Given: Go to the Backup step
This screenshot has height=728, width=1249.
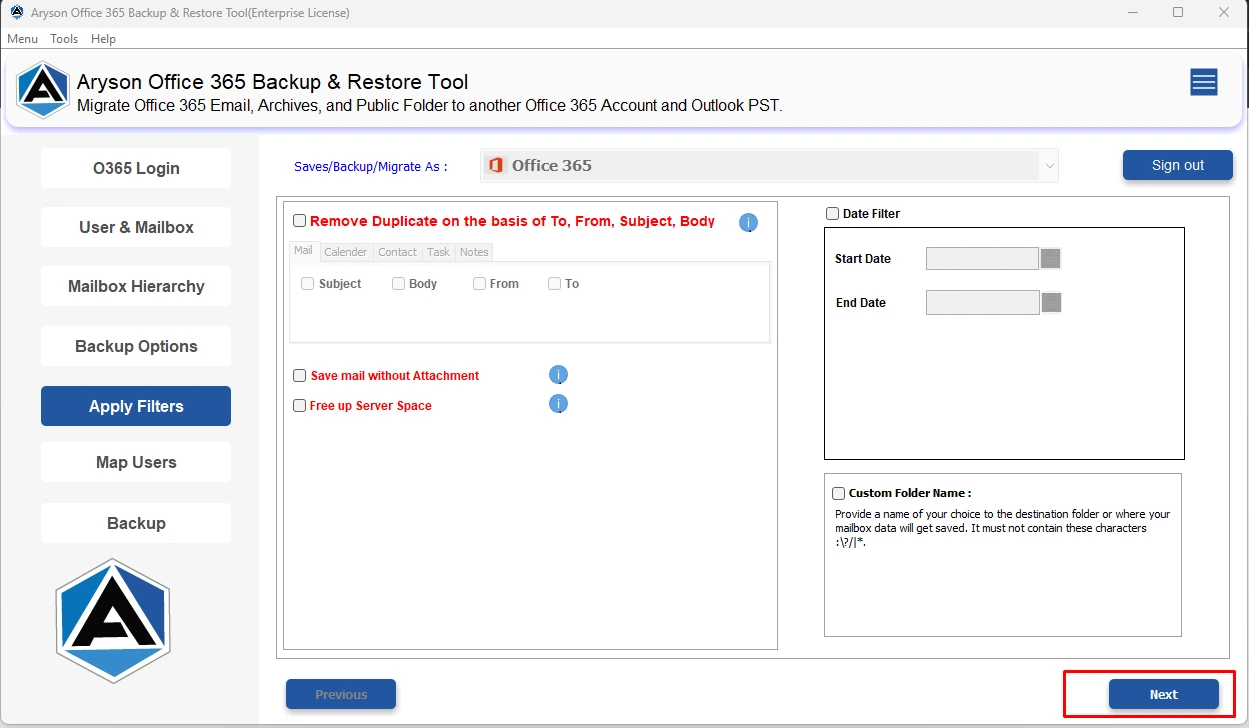Looking at the screenshot, I should coord(136,523).
